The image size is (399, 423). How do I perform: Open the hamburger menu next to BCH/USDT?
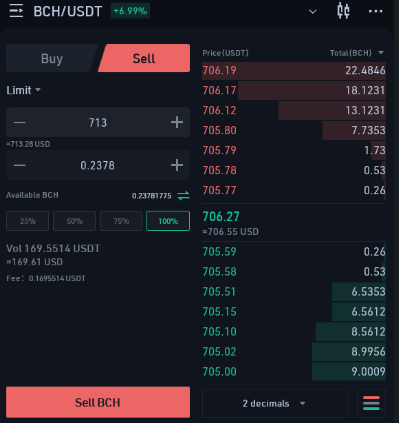(16, 11)
